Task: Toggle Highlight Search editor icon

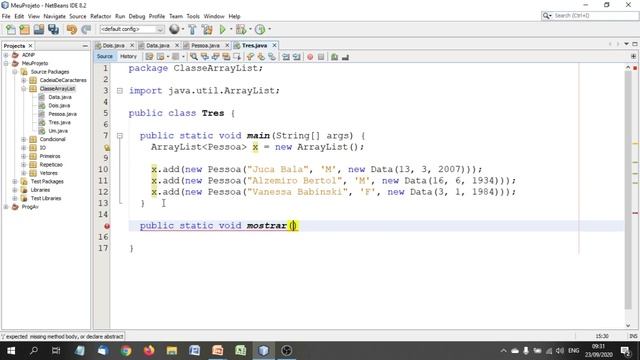Action: click(226, 57)
